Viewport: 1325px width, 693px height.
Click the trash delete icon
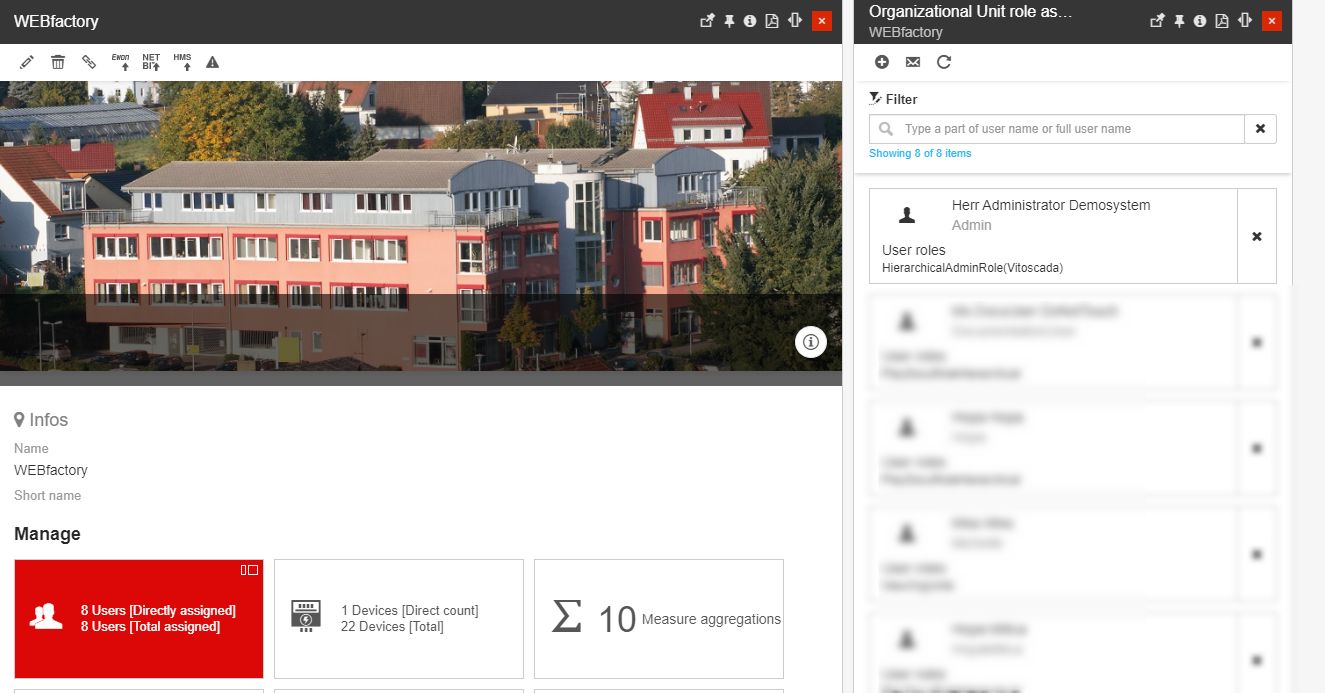click(x=58, y=62)
